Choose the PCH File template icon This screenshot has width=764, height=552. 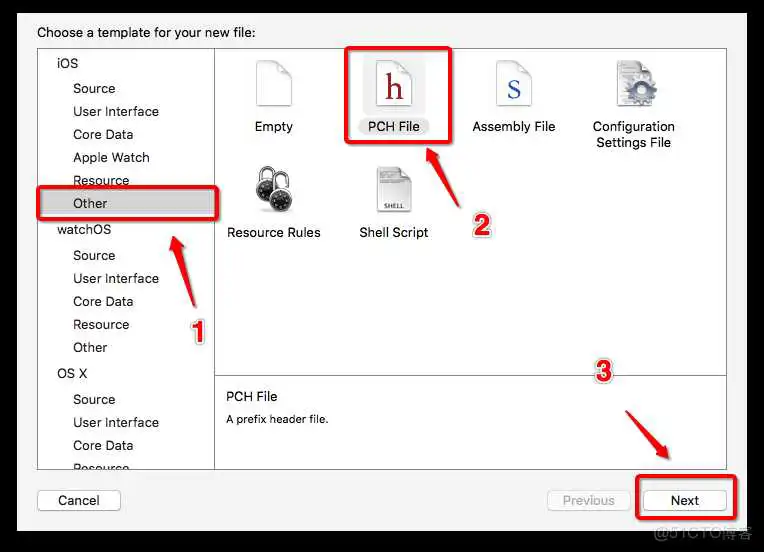tap(394, 87)
